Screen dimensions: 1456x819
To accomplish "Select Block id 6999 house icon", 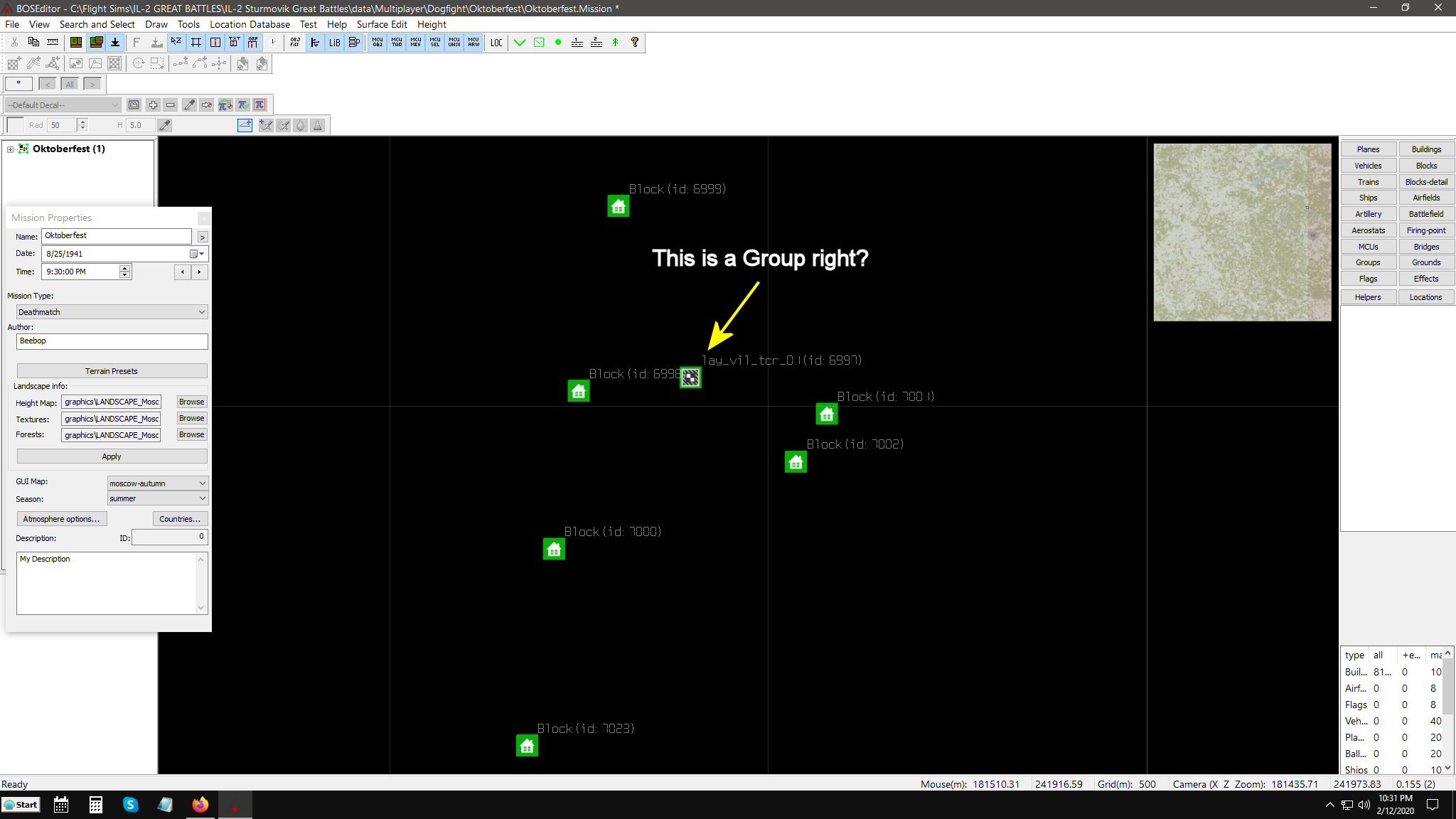I will pos(619,207).
